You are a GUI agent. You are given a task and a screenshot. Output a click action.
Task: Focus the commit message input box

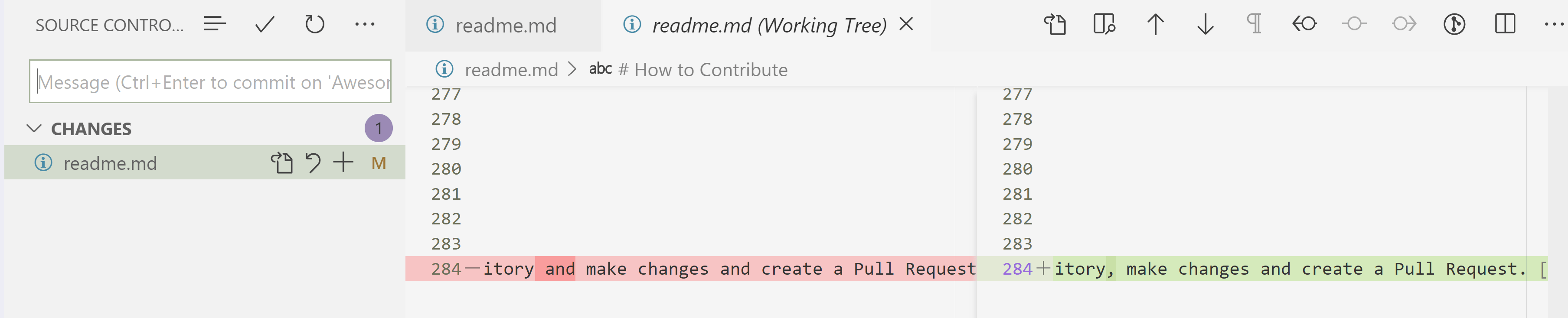click(210, 81)
